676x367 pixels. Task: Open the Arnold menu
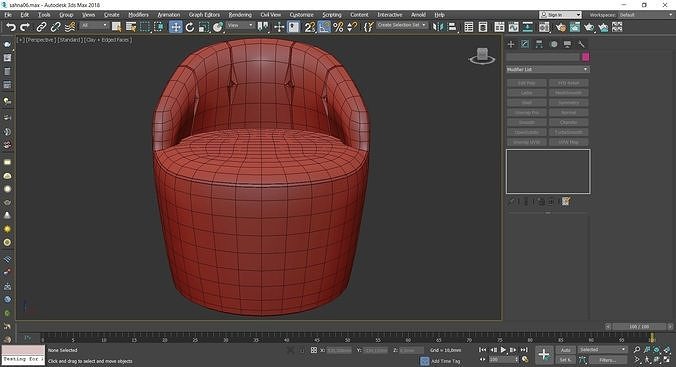click(418, 15)
